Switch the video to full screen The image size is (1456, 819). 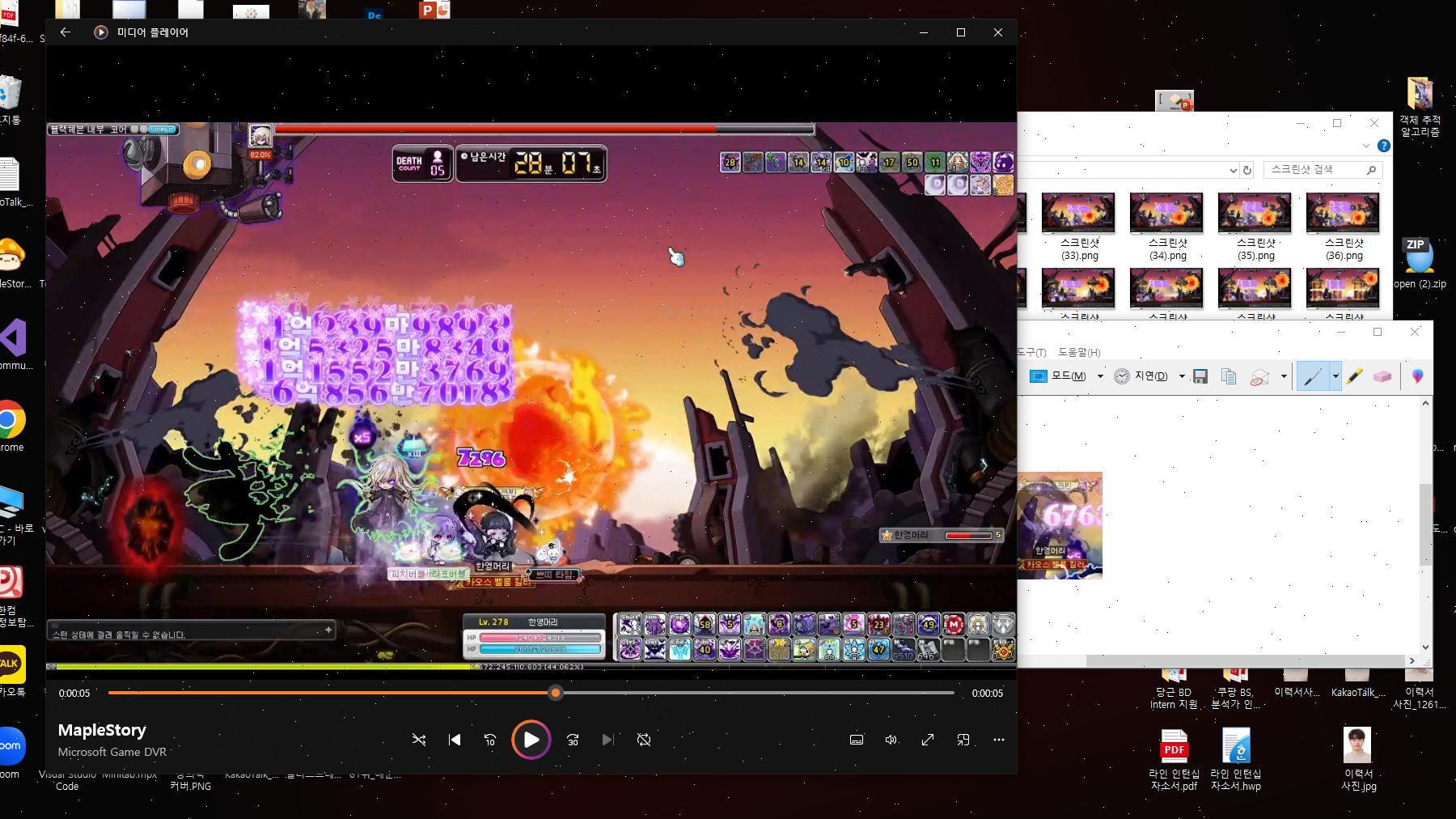[x=928, y=740]
